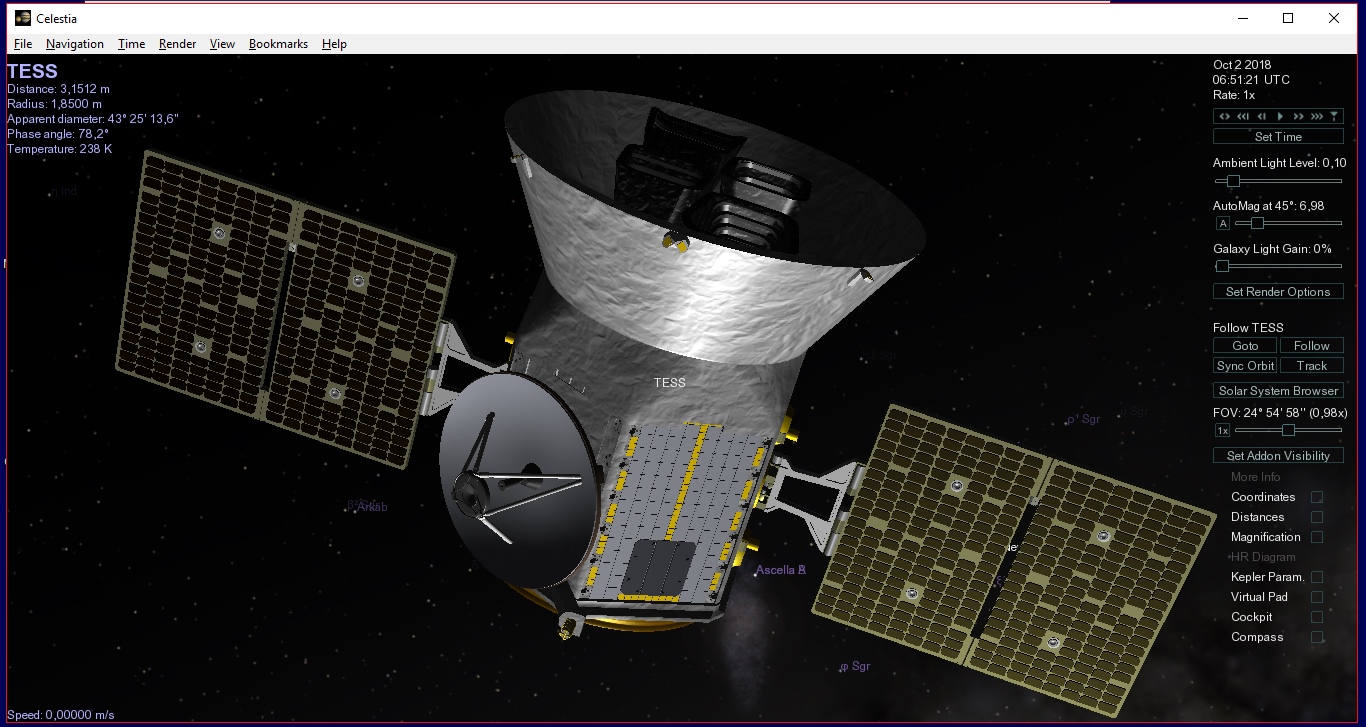Click the 06:51:21 UTC time text

point(1251,80)
